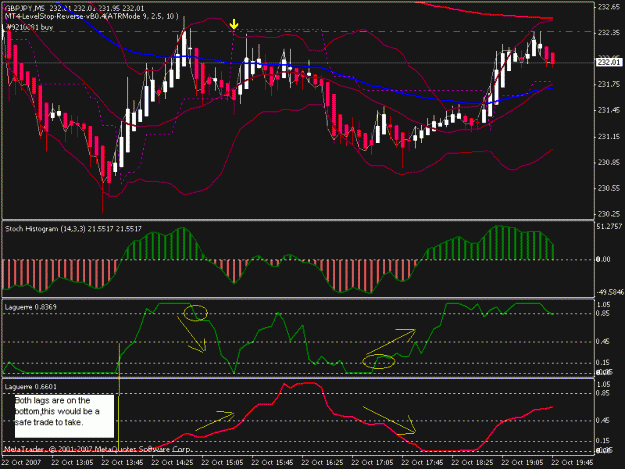Click the 22 Oct 15:05 time label
This screenshot has height=469, width=625.
coord(222,463)
